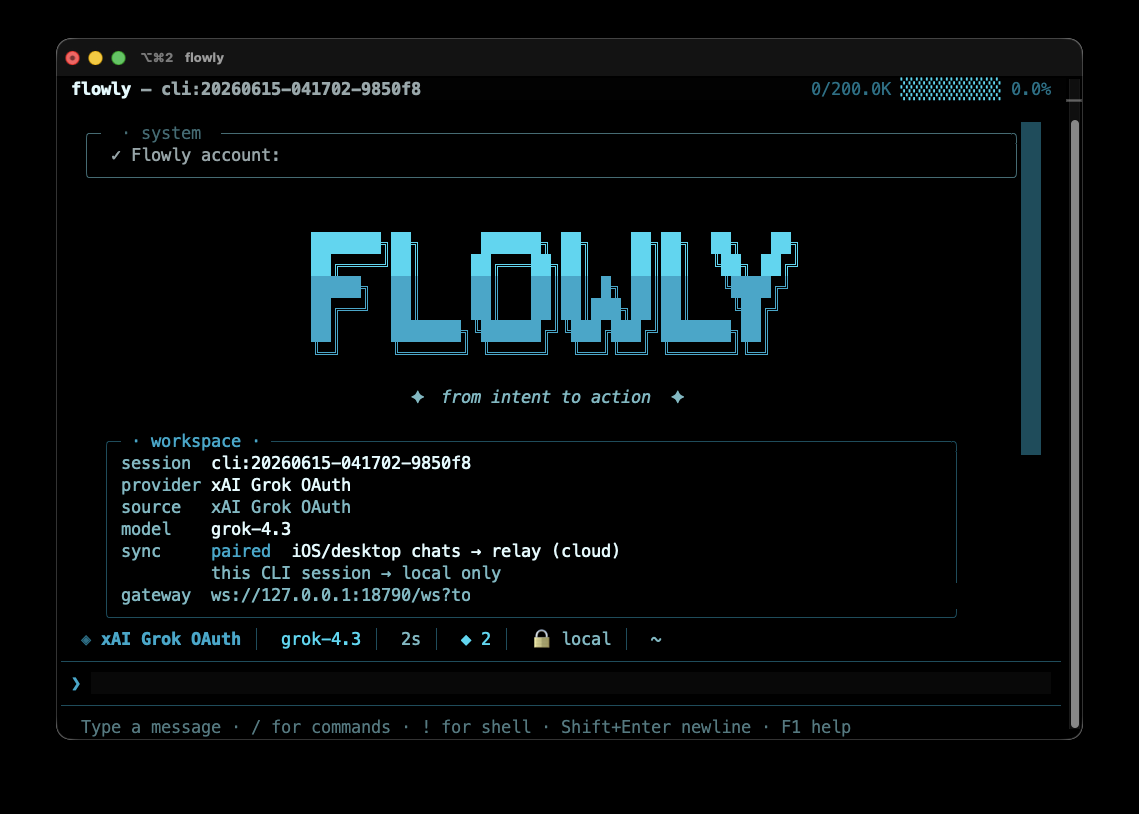Click the FLOWLY pixel logo
This screenshot has height=814, width=1139.
554,293
